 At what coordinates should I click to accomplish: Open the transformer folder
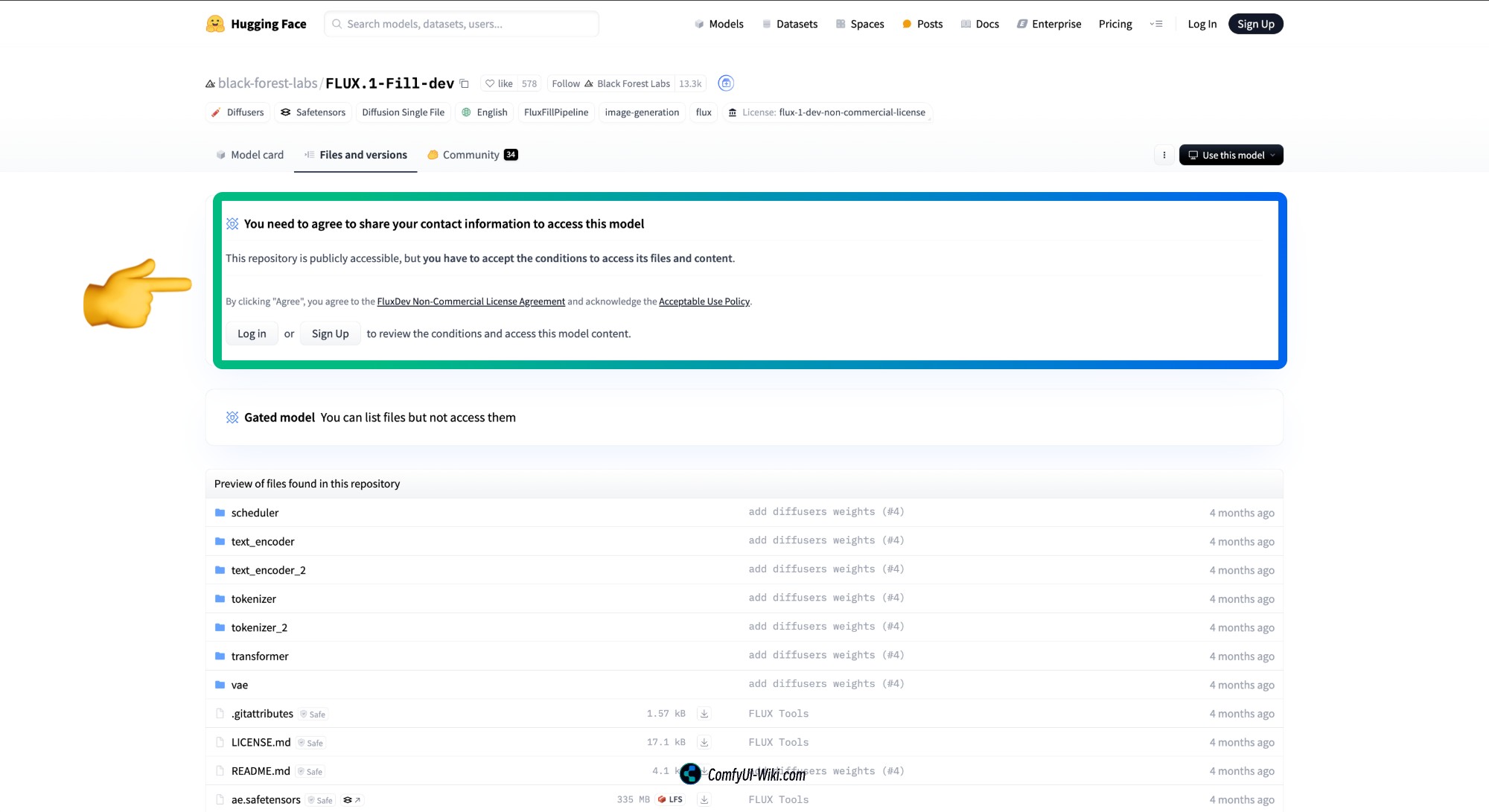tap(260, 656)
